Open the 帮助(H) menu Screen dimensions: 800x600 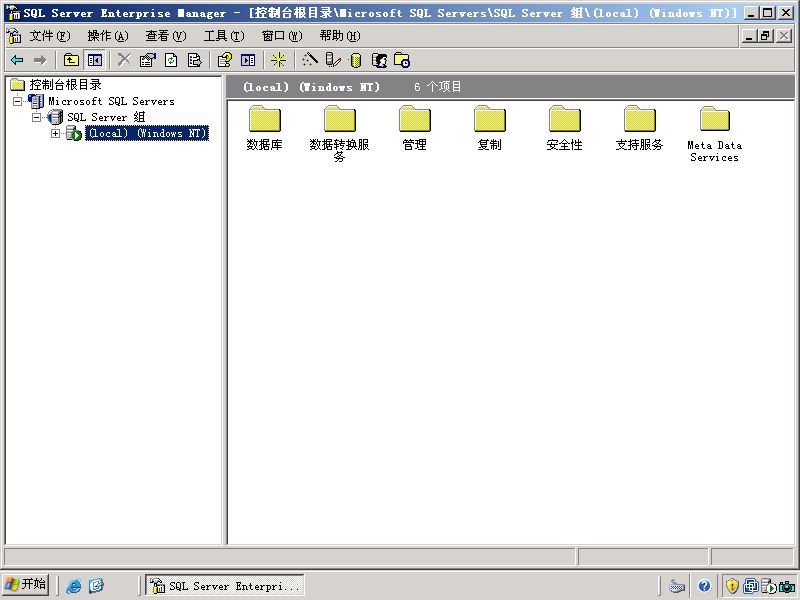click(340, 36)
